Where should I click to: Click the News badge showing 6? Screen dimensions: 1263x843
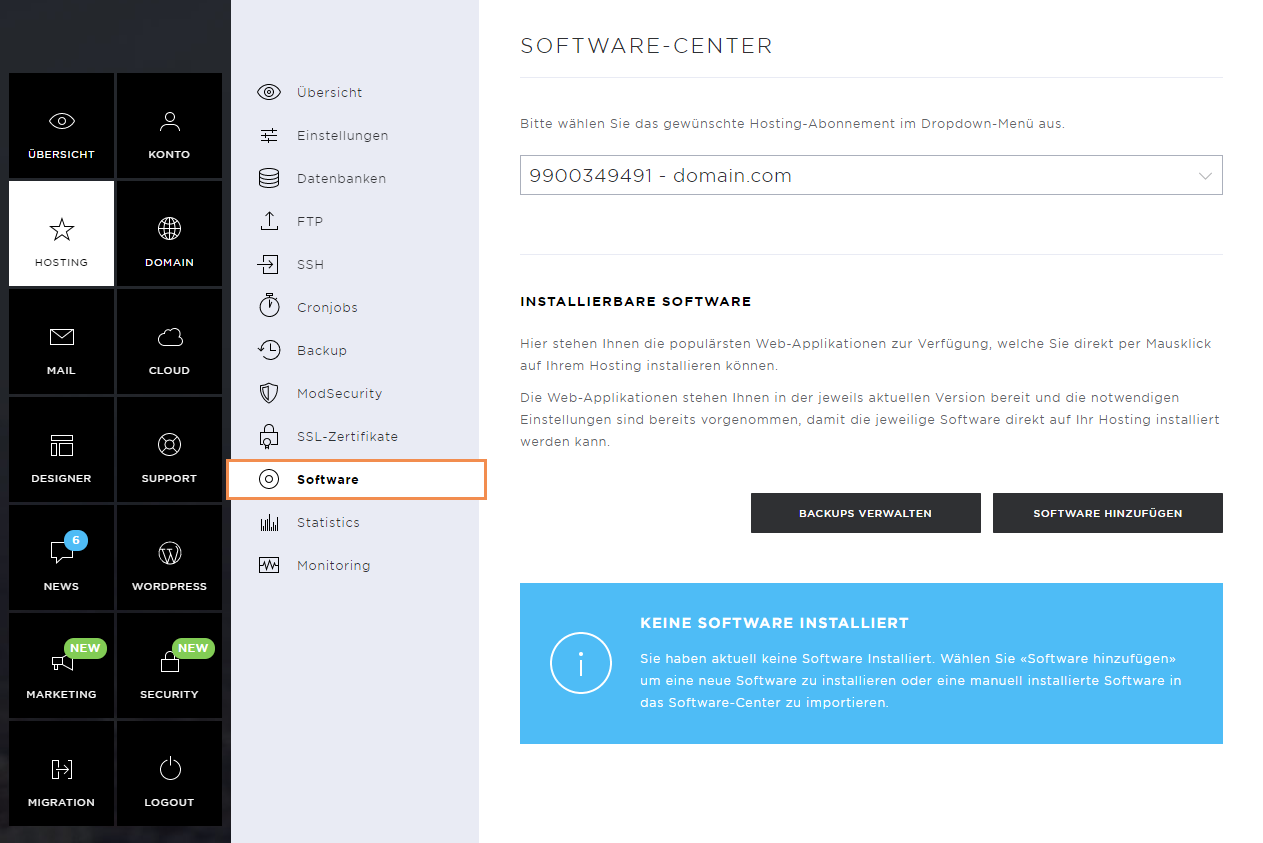point(76,540)
